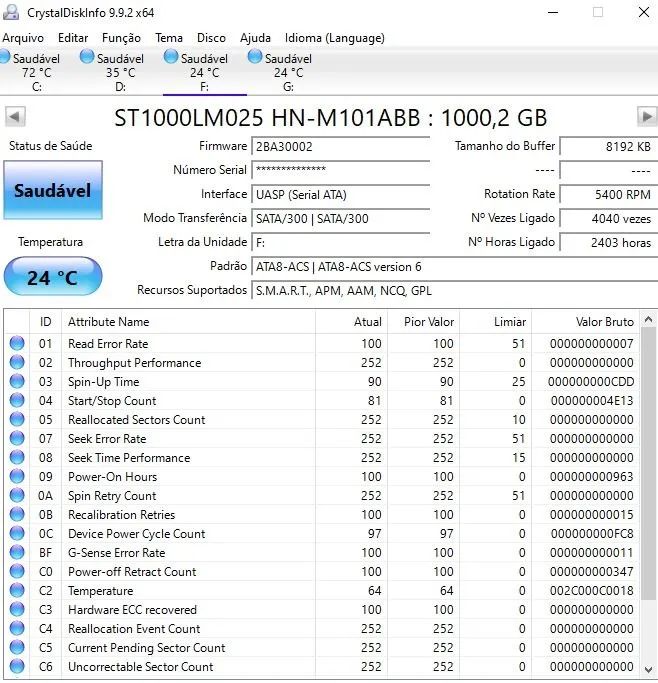Image resolution: width=658 pixels, height=683 pixels.
Task: Click the 24 °C temperature button
Action: 53,276
